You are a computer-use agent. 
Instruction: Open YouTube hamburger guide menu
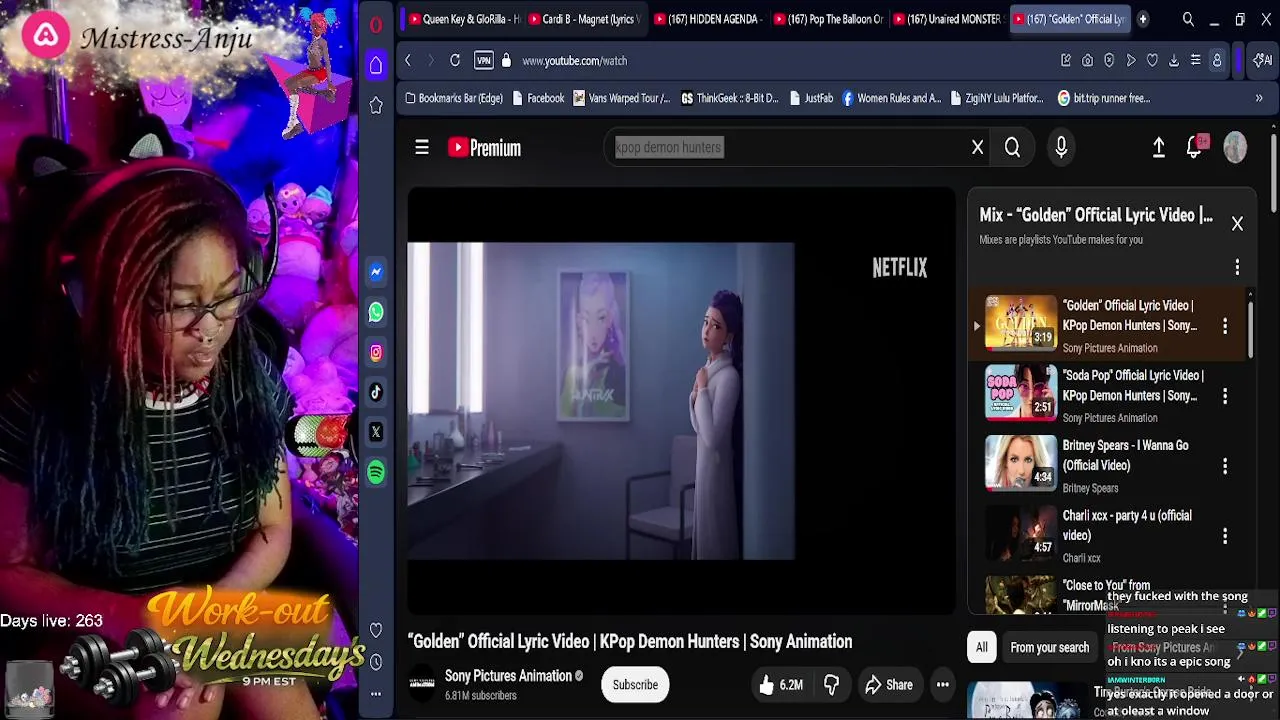(422, 148)
